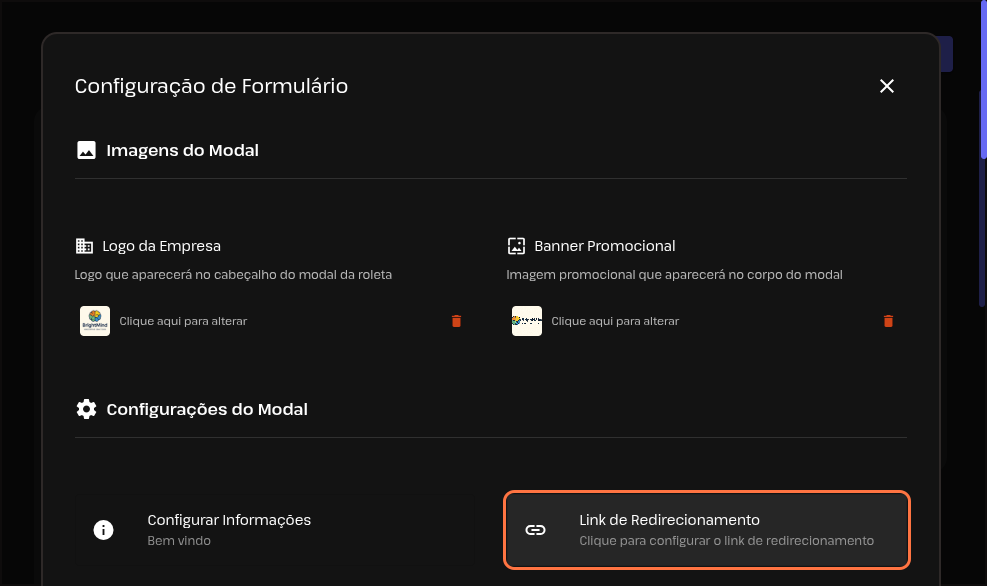Click the Banner Promocional label
The width and height of the screenshot is (987, 586).
point(605,246)
